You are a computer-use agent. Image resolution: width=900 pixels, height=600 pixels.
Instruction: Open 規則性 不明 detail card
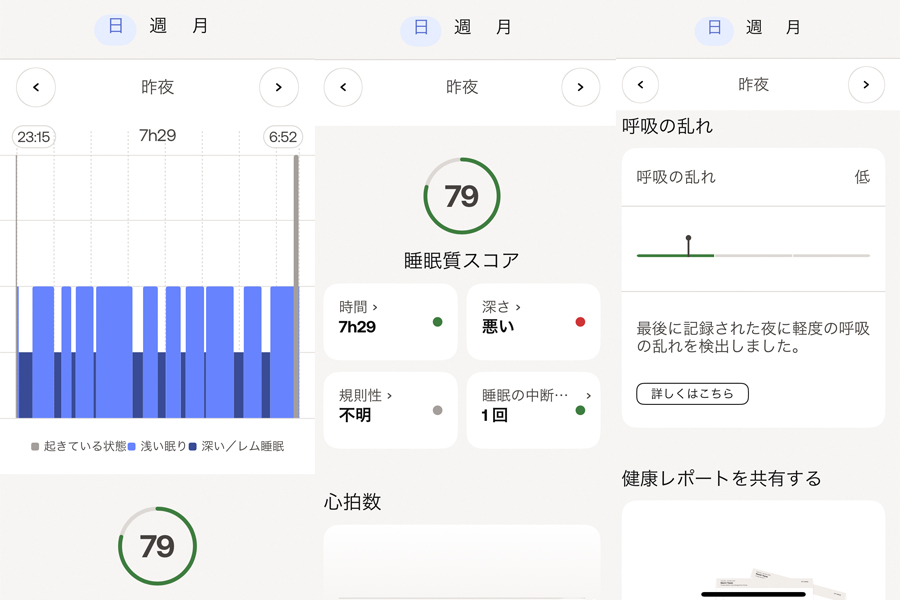coord(390,410)
